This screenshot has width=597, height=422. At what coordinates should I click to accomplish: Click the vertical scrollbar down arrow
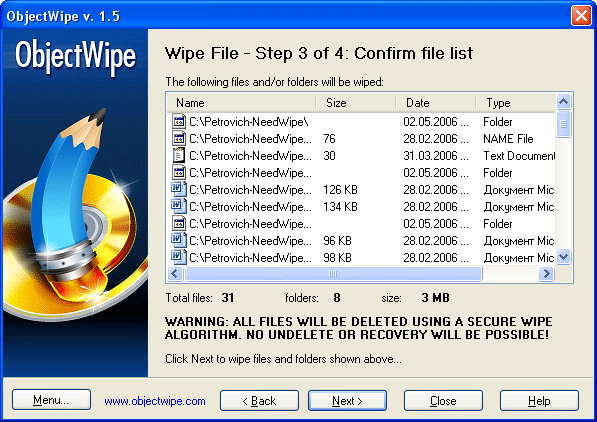pyautogui.click(x=563, y=257)
